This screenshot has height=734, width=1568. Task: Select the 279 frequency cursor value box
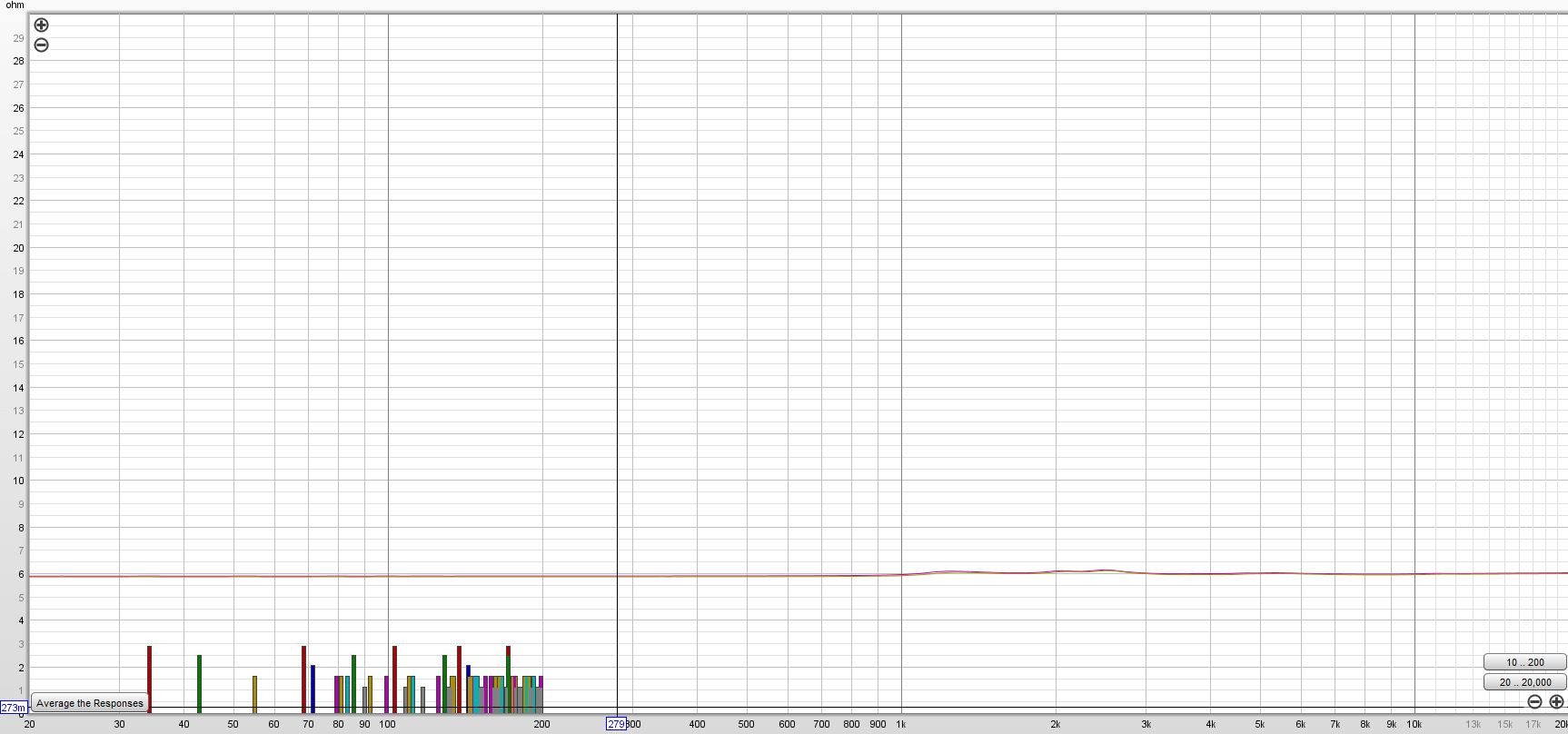pos(616,724)
